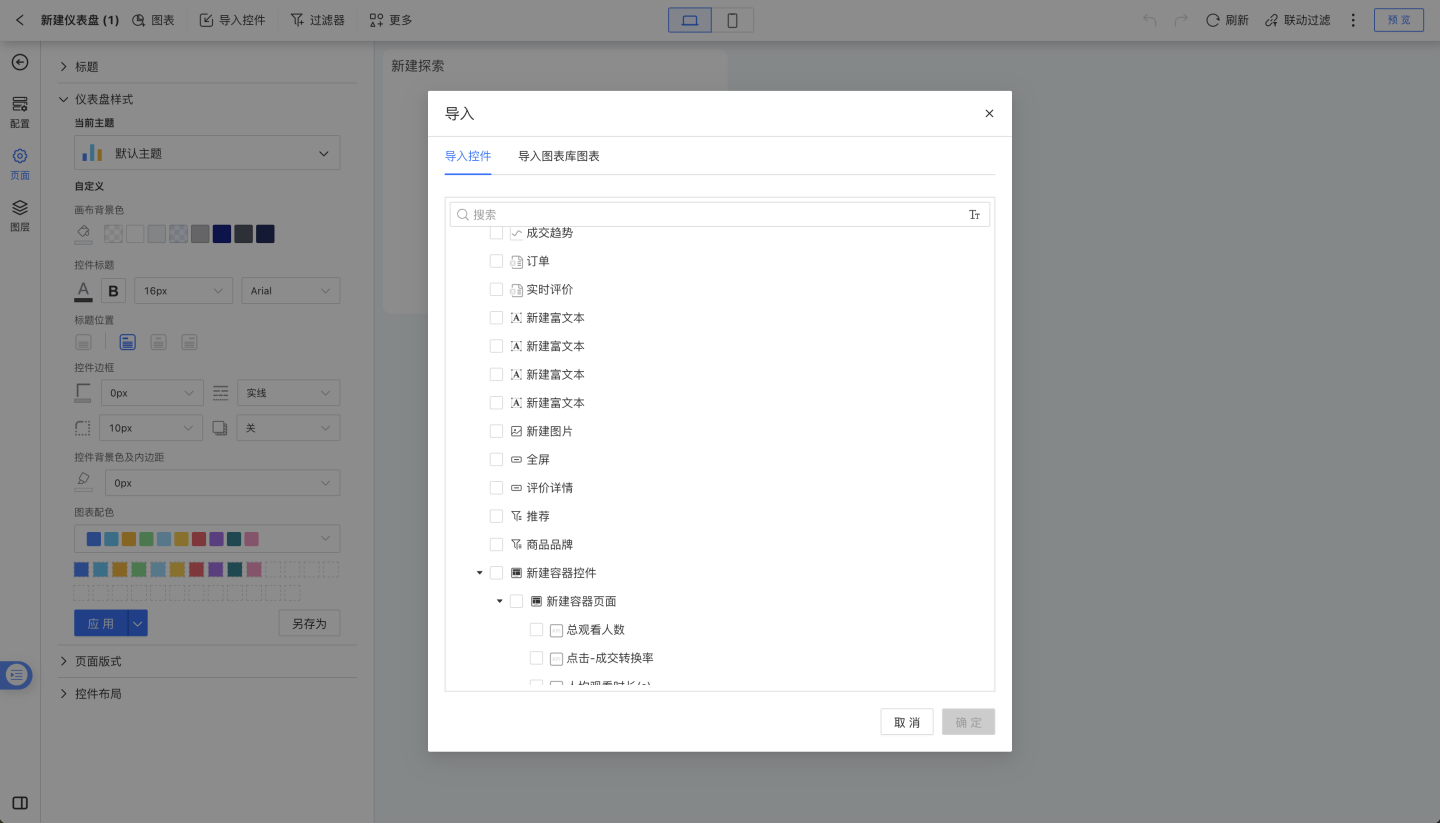Viewport: 1440px width, 823px height.
Task: Open the 过滤器 toolbar menu
Action: 317,20
